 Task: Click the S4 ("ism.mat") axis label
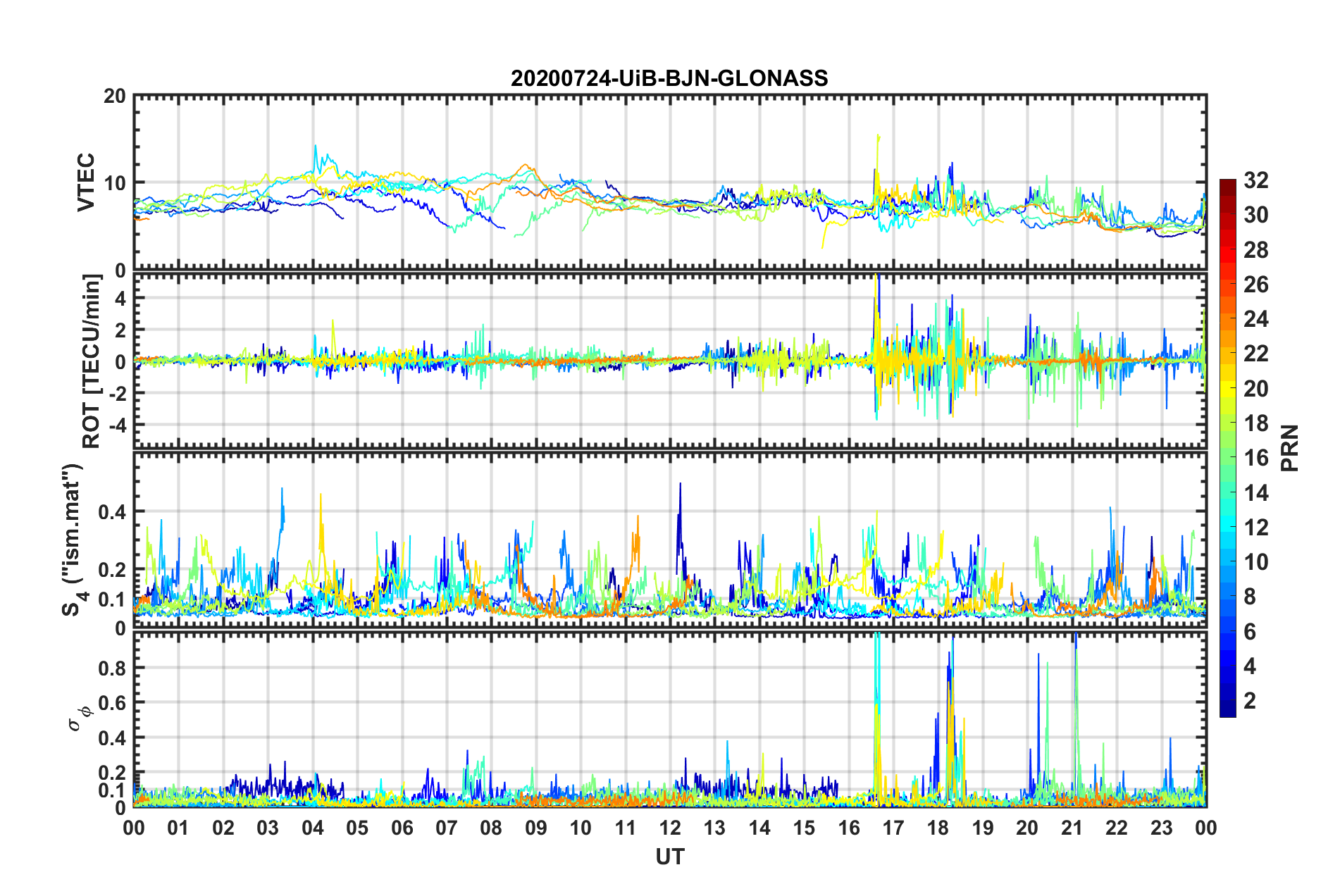[x=73, y=540]
